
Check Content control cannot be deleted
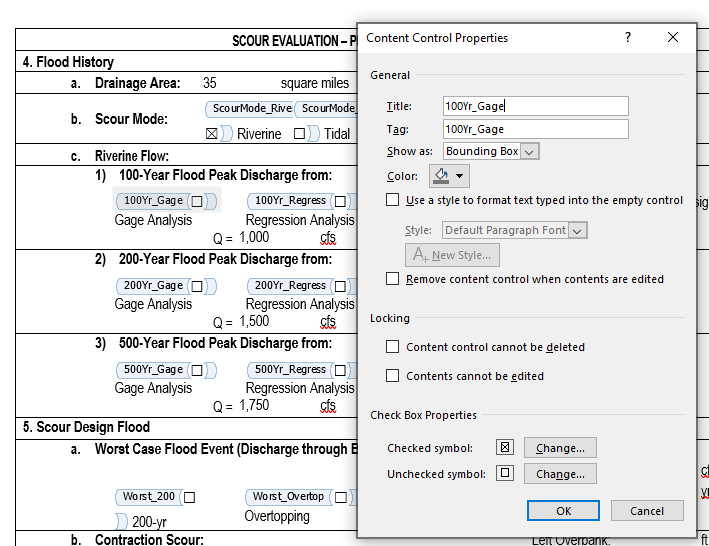click(392, 347)
